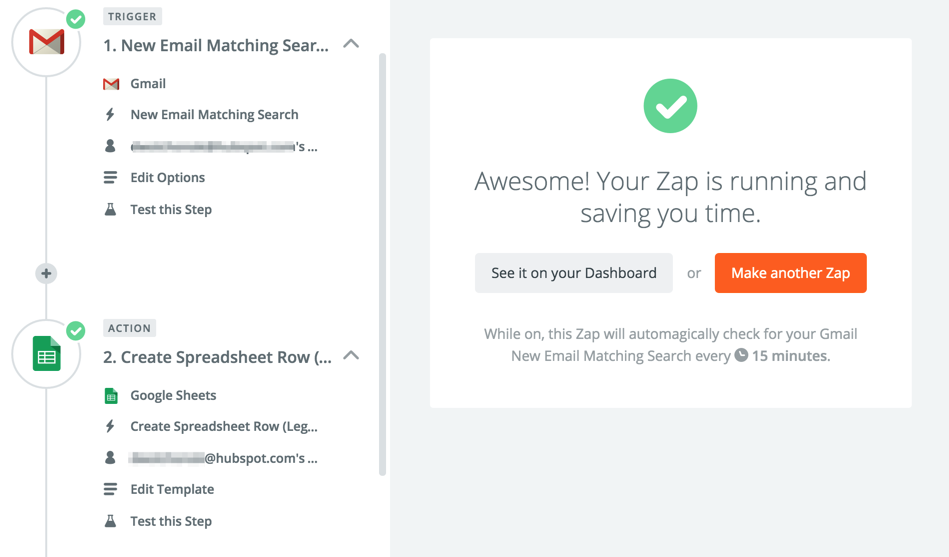
Task: Click the small Google Sheets app icon
Action: click(111, 396)
